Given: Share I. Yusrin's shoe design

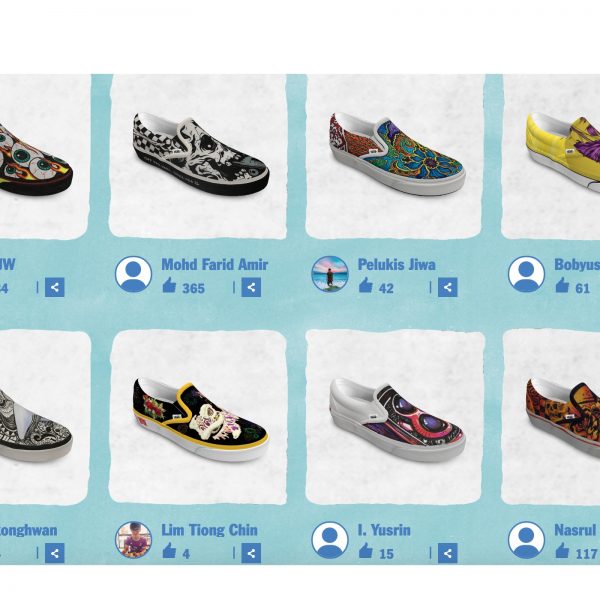Looking at the screenshot, I should (x=448, y=553).
